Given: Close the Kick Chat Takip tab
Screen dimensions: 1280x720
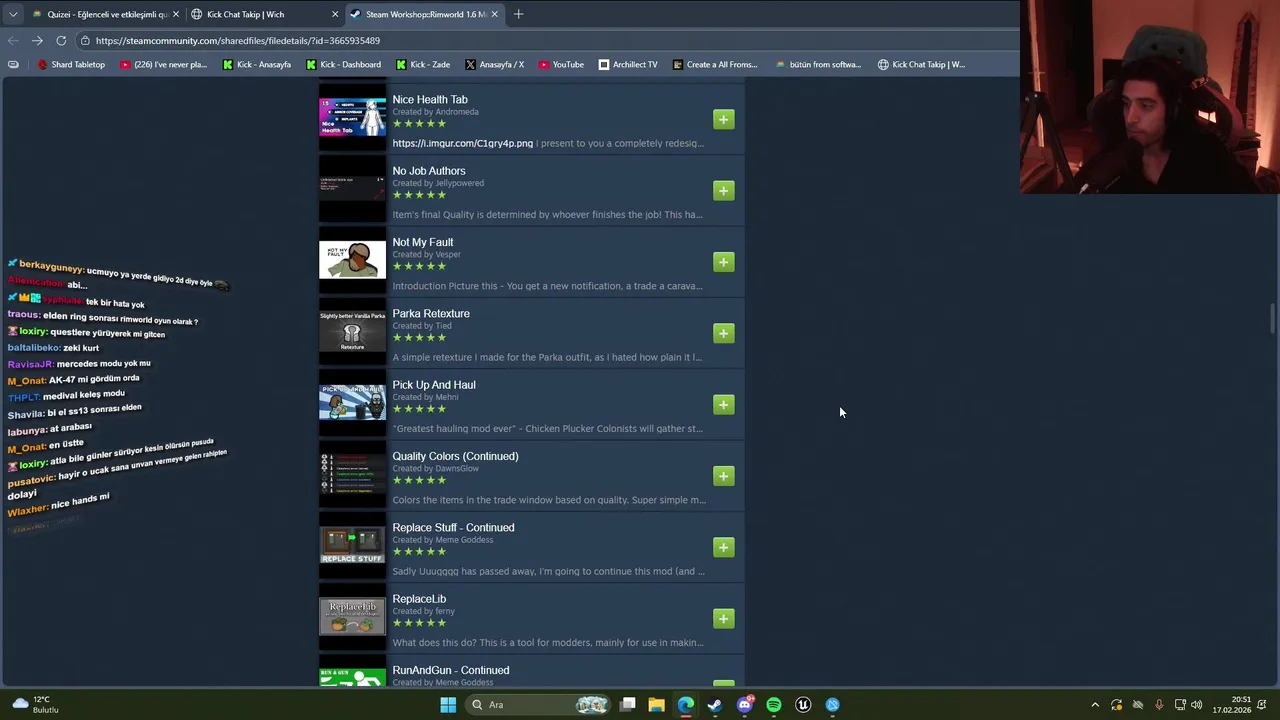Looking at the screenshot, I should point(335,14).
